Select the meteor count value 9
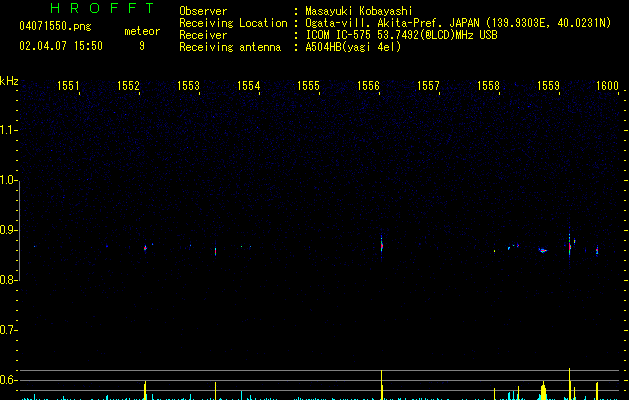 [x=142, y=46]
